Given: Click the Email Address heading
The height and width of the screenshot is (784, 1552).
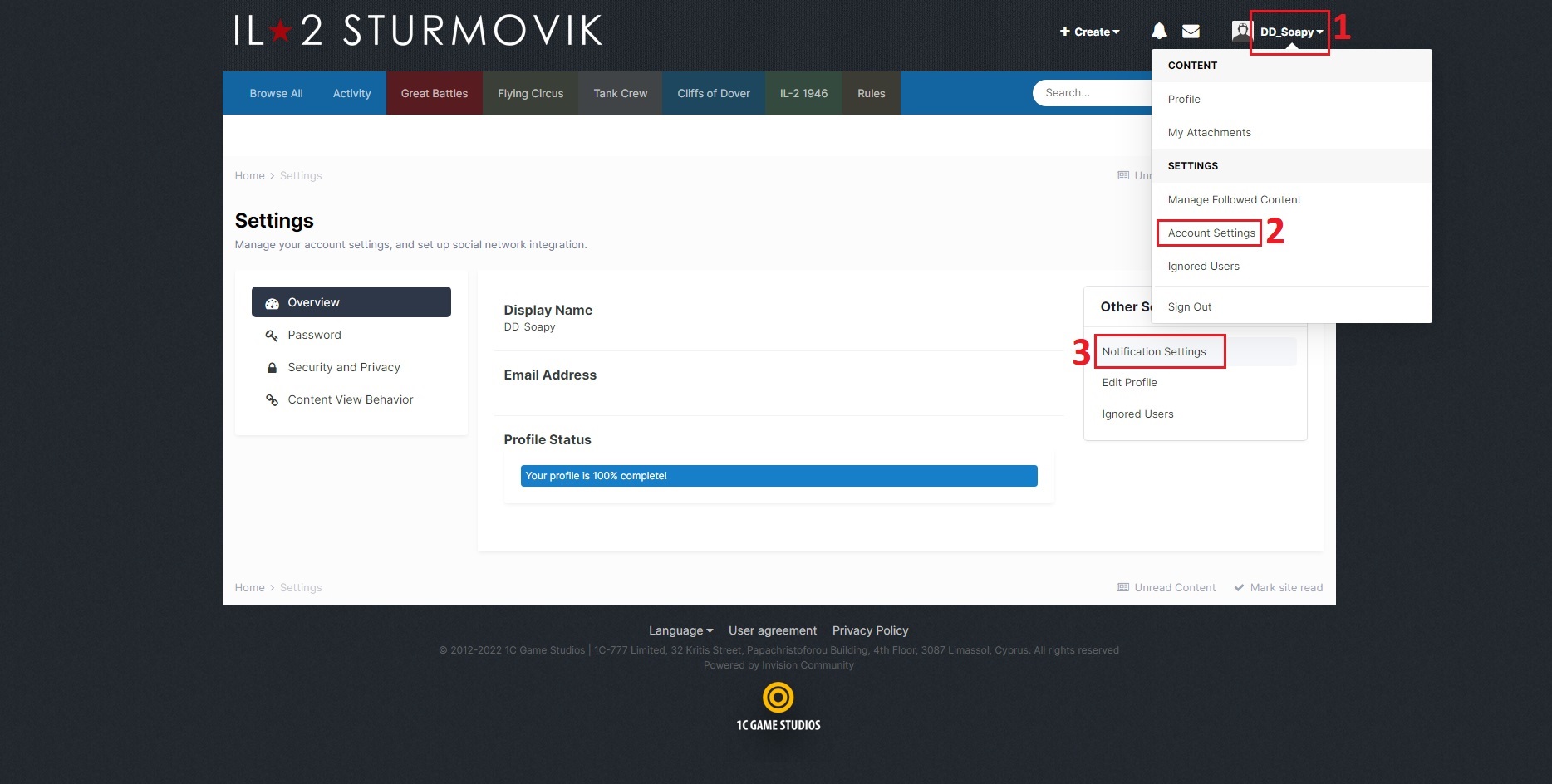Looking at the screenshot, I should click(x=550, y=375).
